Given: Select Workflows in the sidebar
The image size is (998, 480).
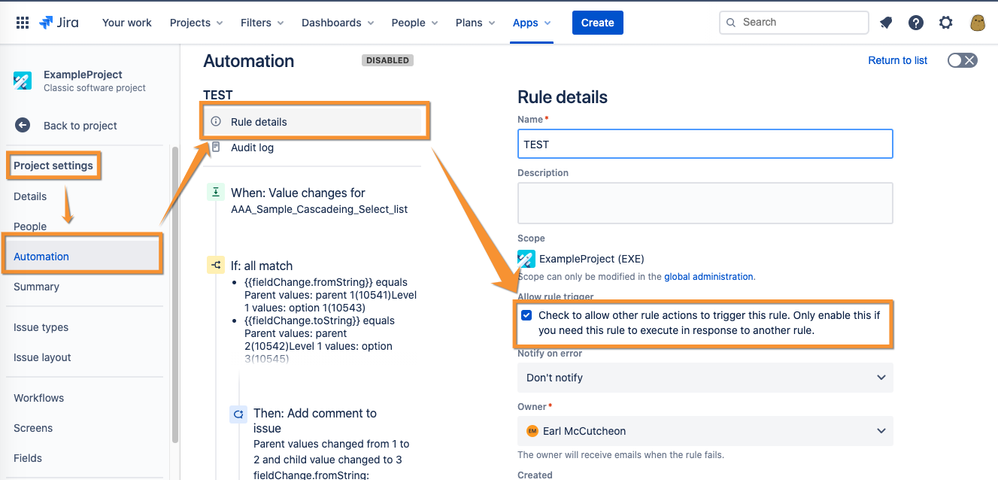Looking at the screenshot, I should coord(39,398).
